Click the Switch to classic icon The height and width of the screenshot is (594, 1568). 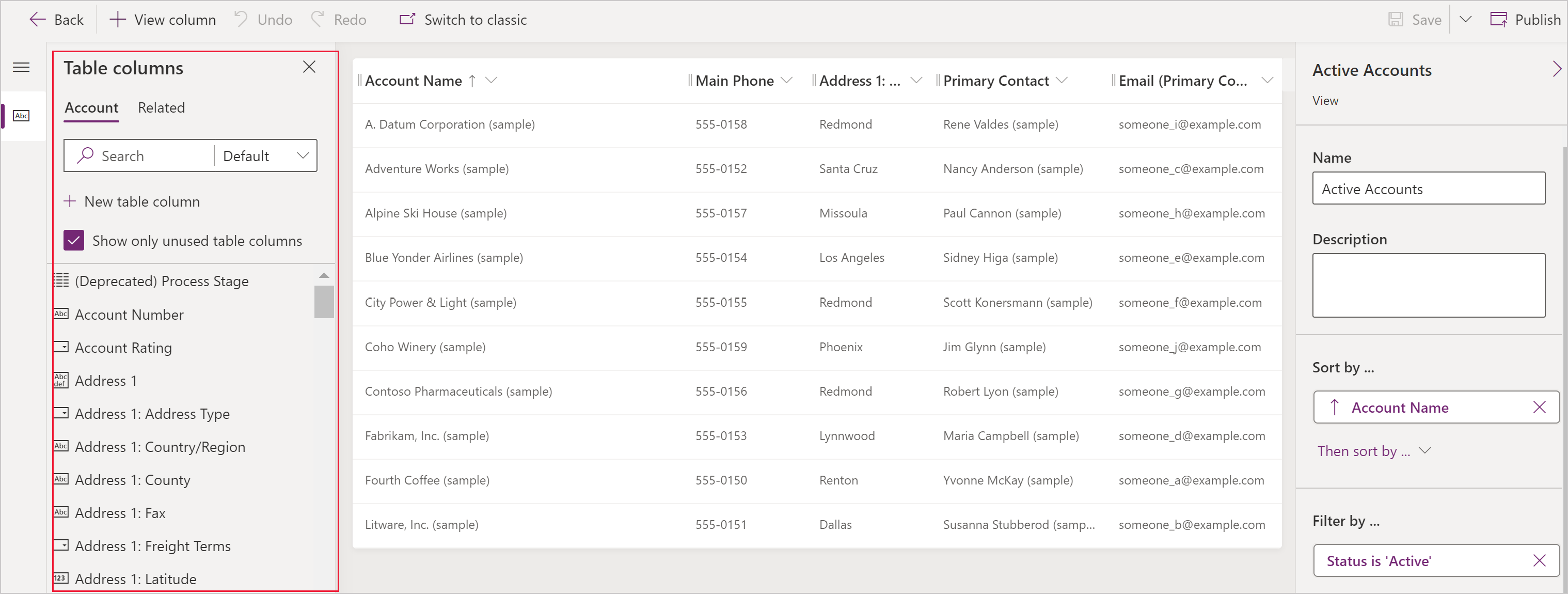click(405, 19)
